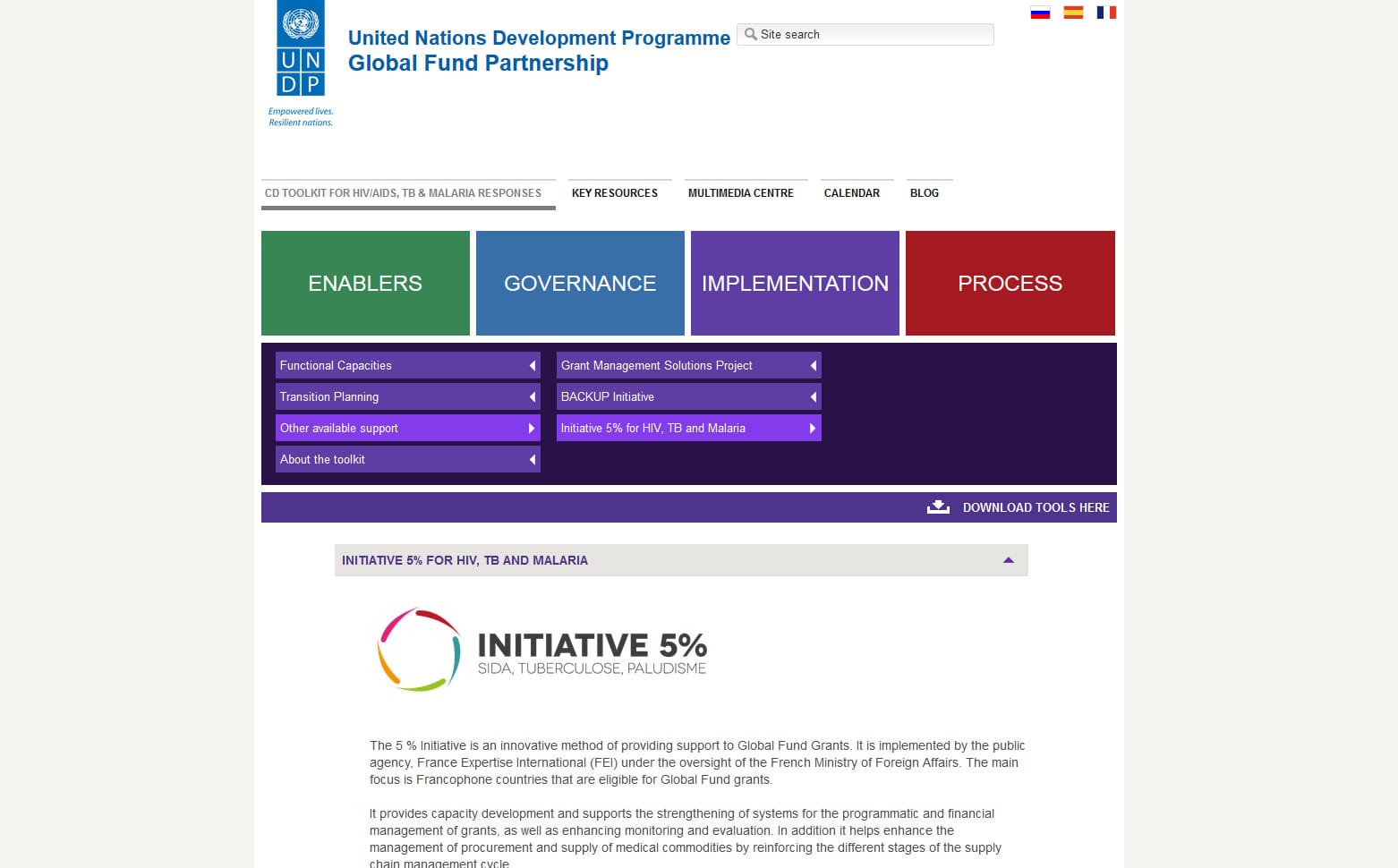Click 'Empowered lives. Resilient nations.' tagline
Viewport: 1398px width, 868px height.
click(x=301, y=117)
